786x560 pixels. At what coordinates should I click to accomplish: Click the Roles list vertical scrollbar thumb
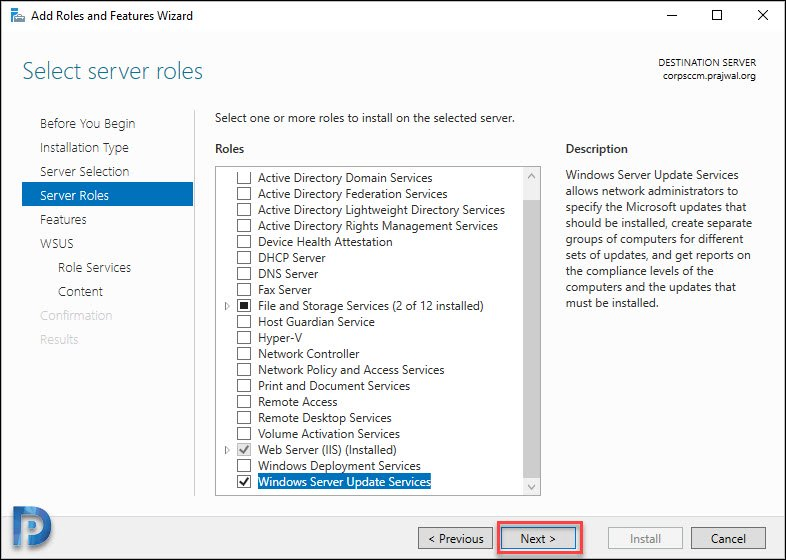pyautogui.click(x=531, y=339)
